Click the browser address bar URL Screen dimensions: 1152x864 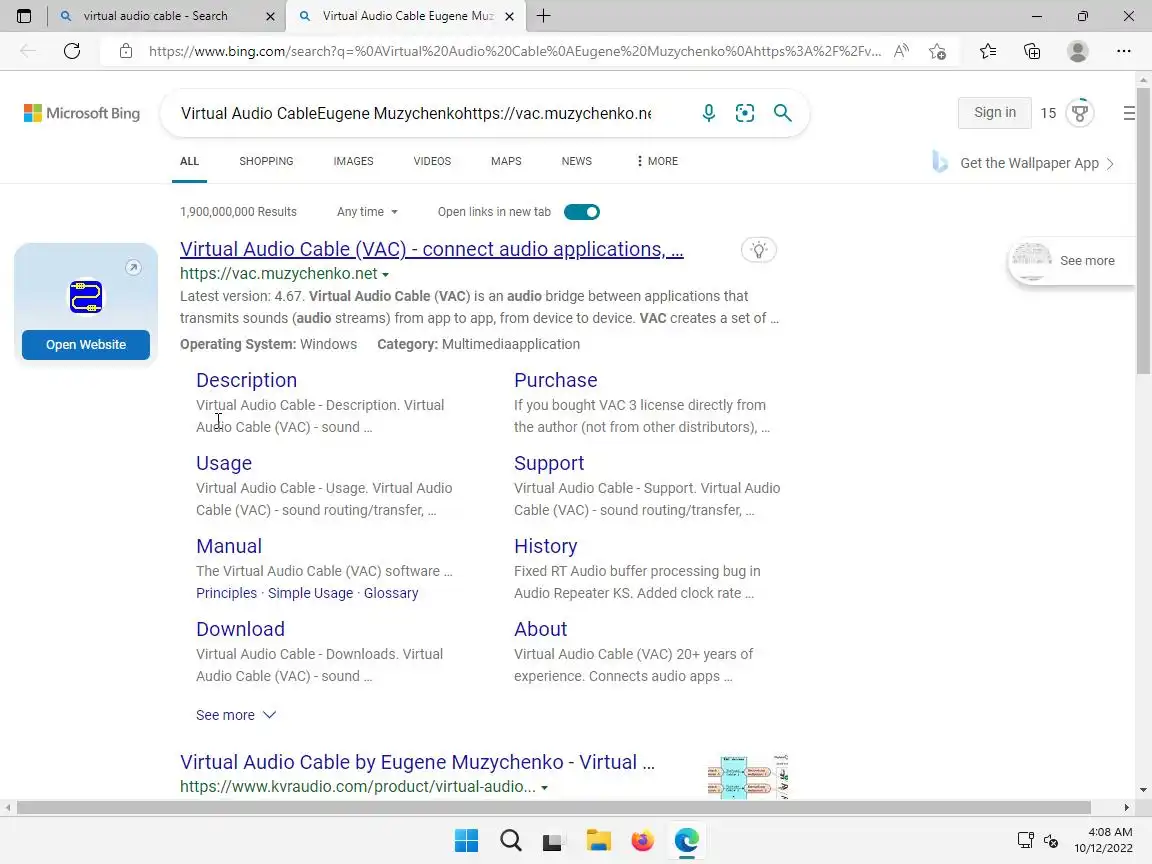[514, 51]
